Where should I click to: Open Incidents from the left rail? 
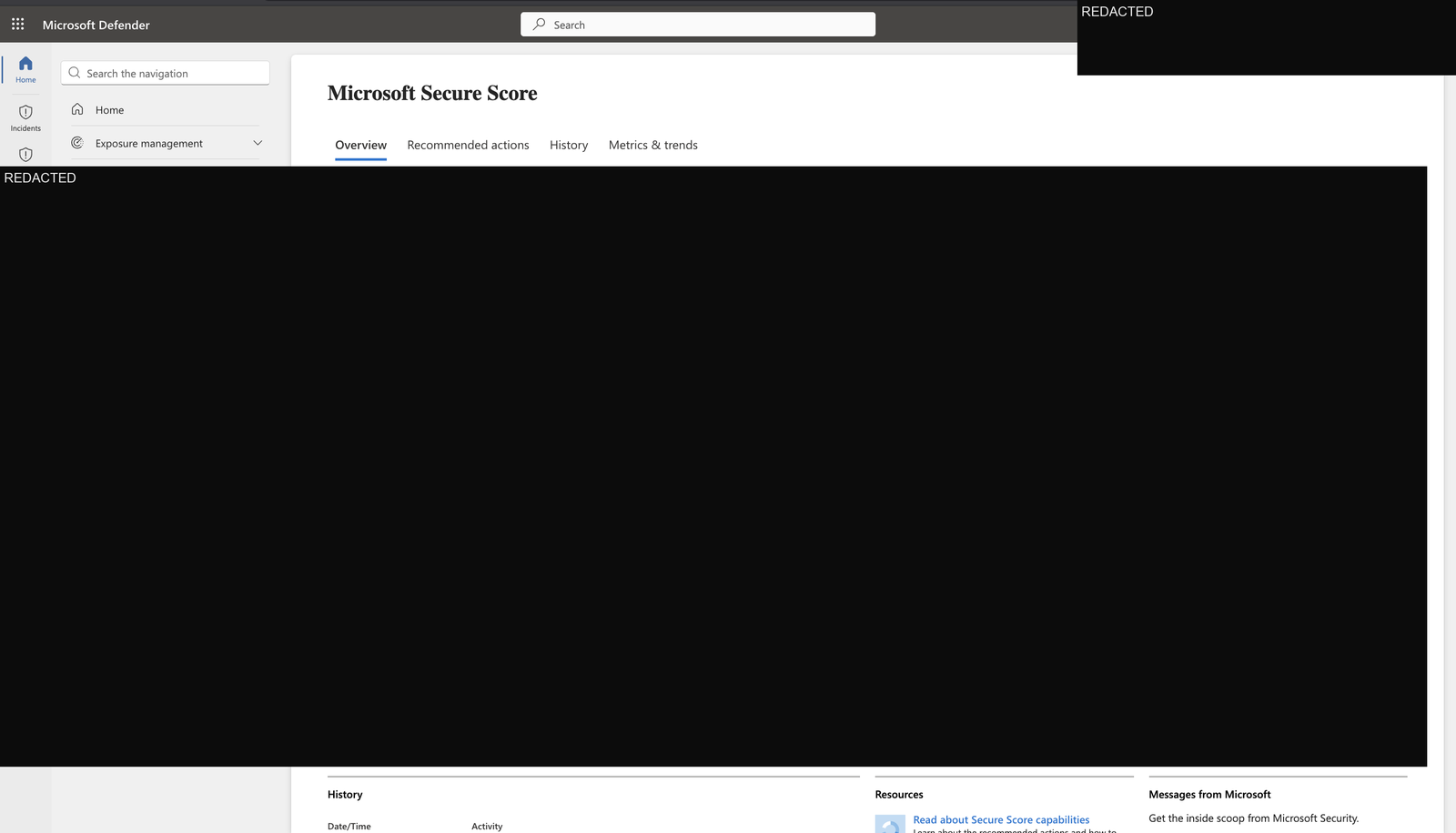pyautogui.click(x=25, y=118)
